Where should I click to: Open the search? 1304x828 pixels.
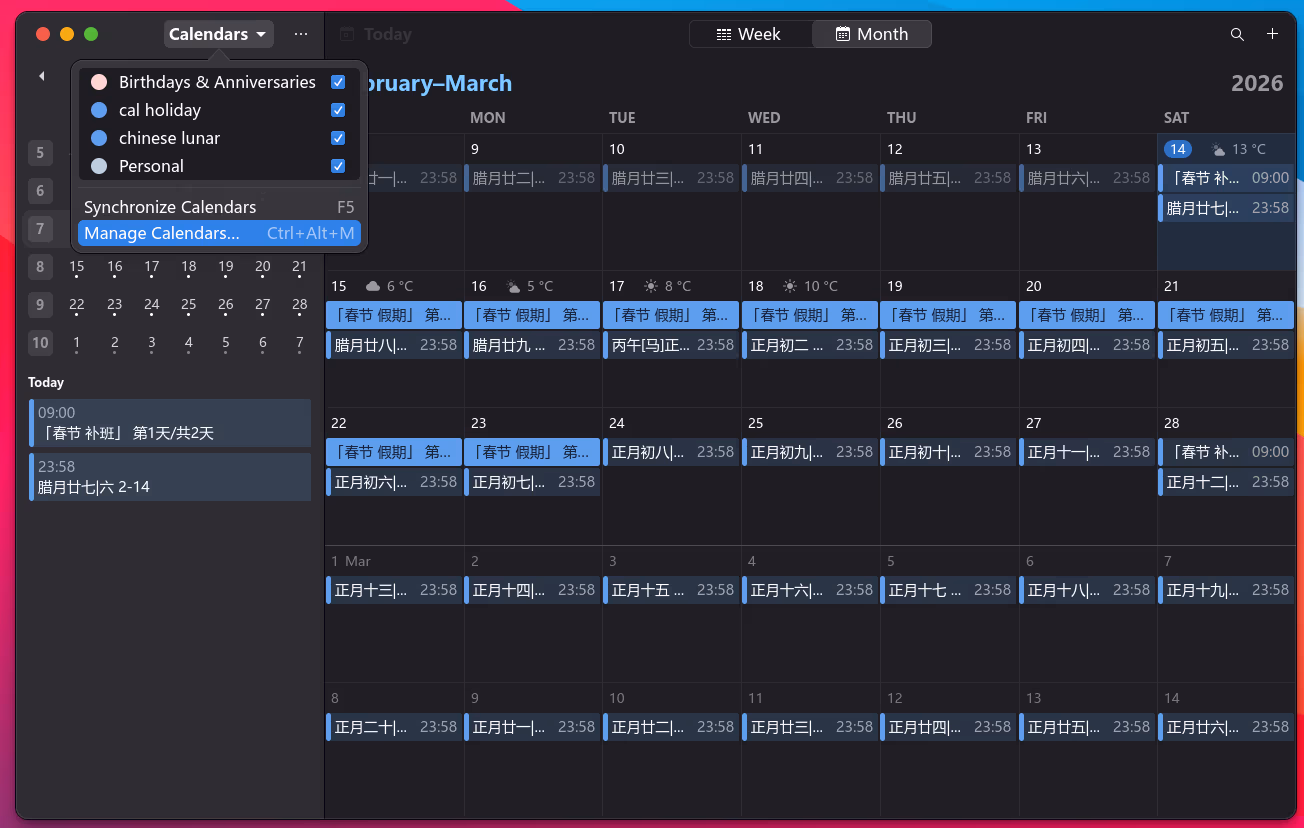pos(1237,33)
